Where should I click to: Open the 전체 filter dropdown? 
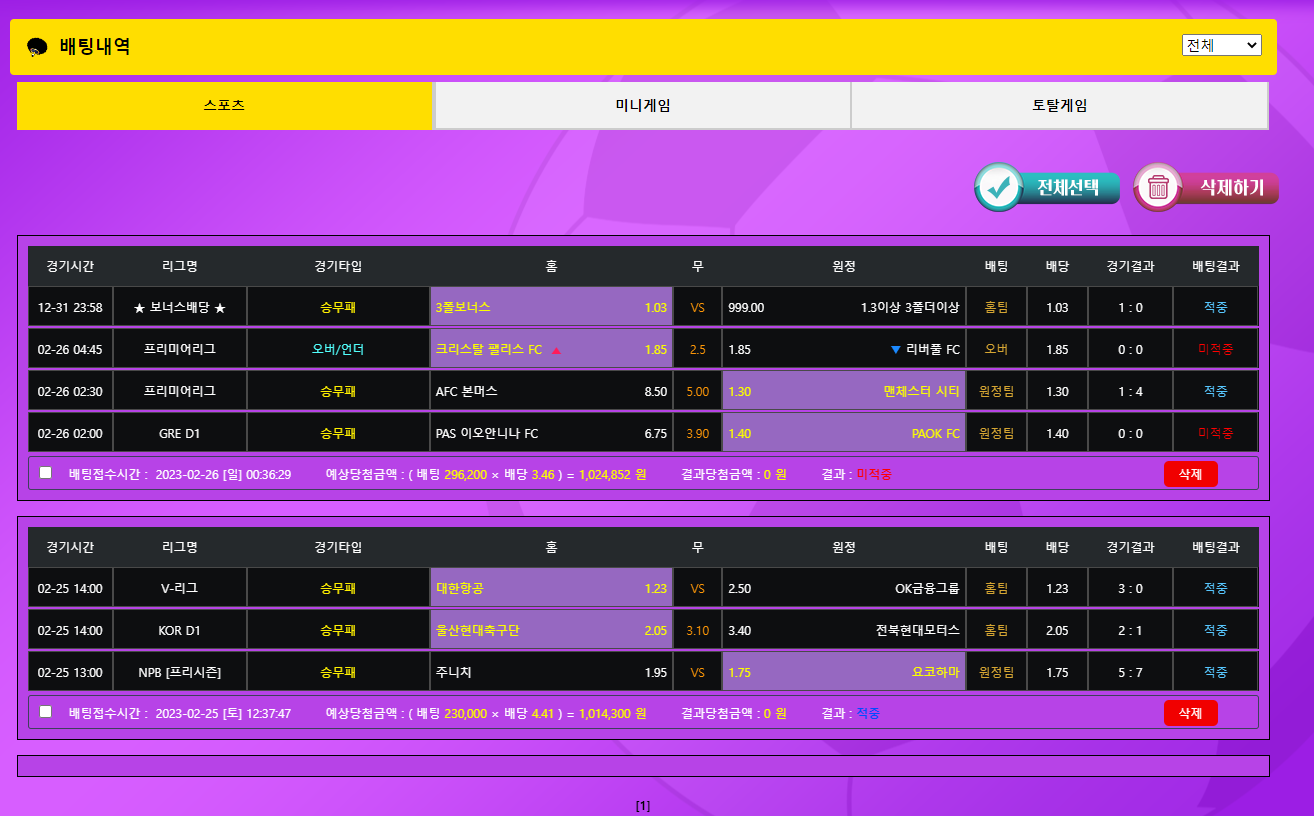1221,45
